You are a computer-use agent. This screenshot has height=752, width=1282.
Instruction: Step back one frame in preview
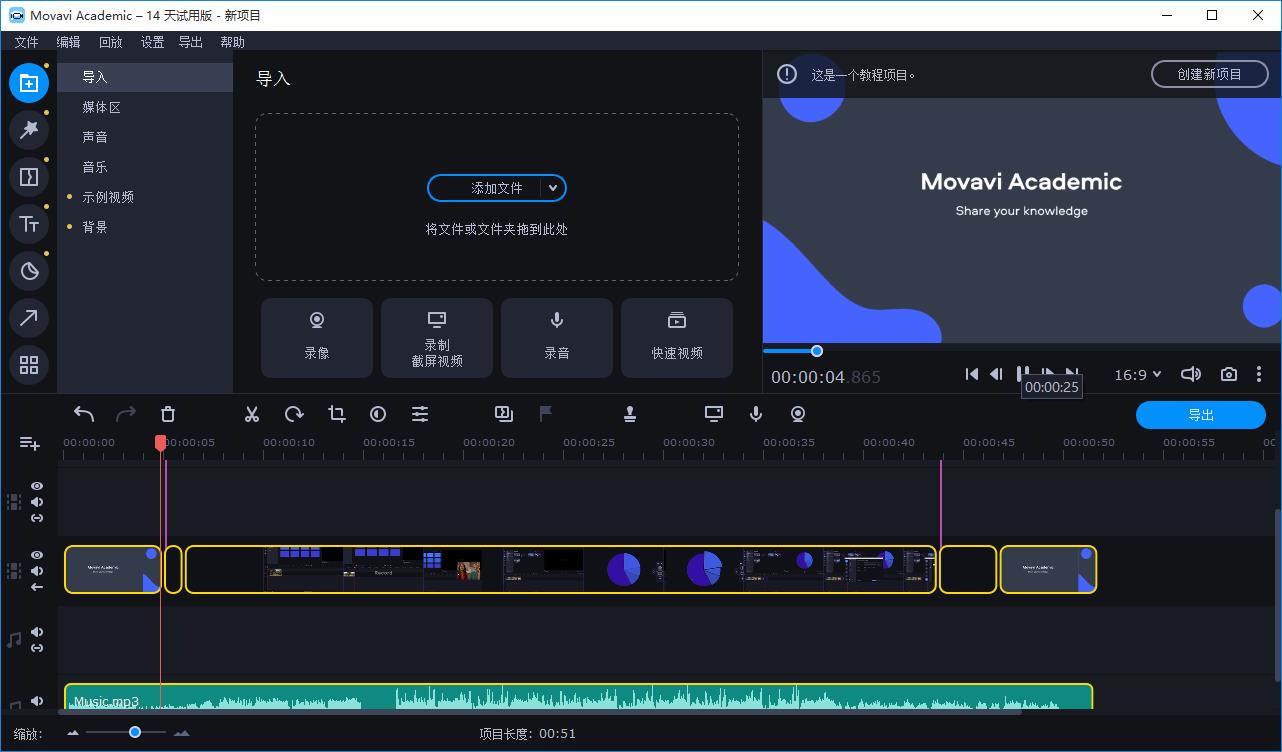coord(996,374)
